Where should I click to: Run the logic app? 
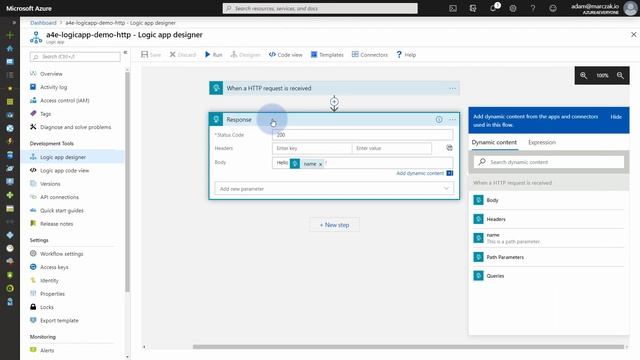(x=213, y=54)
